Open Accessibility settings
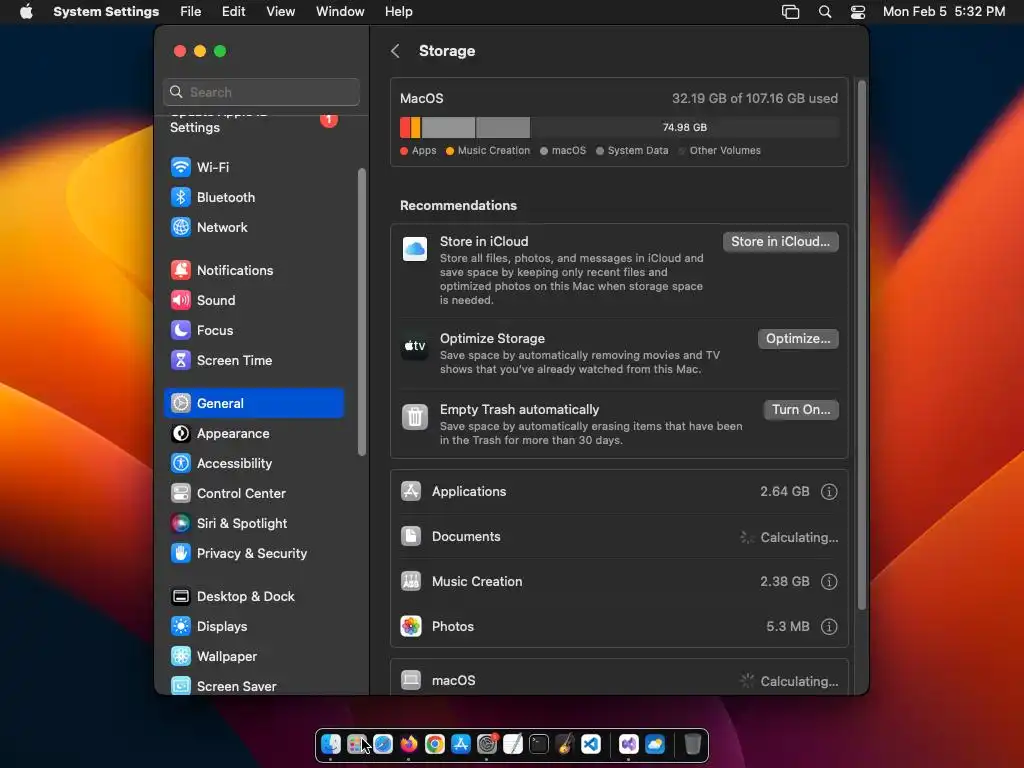Viewport: 1024px width, 768px height. (x=254, y=464)
